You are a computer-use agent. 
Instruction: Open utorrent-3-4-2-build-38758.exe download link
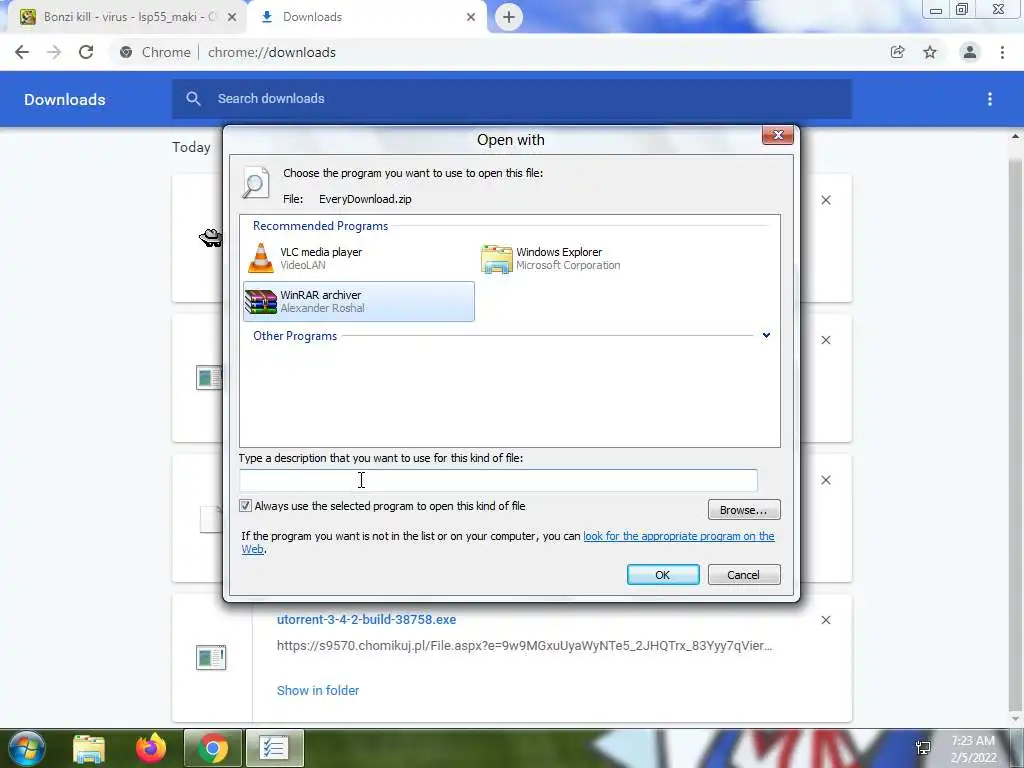coord(366,619)
